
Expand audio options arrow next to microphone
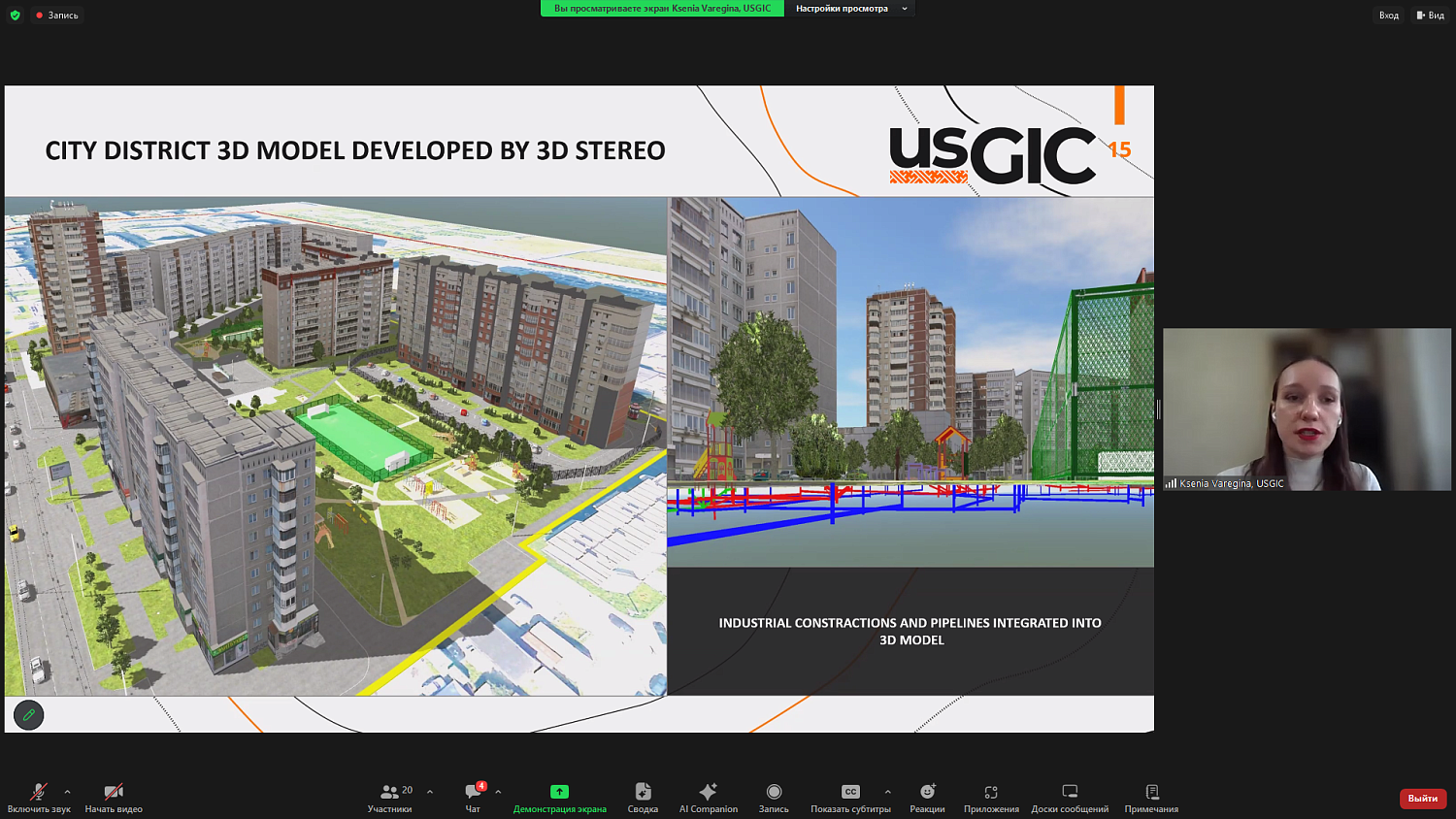pyautogui.click(x=67, y=792)
